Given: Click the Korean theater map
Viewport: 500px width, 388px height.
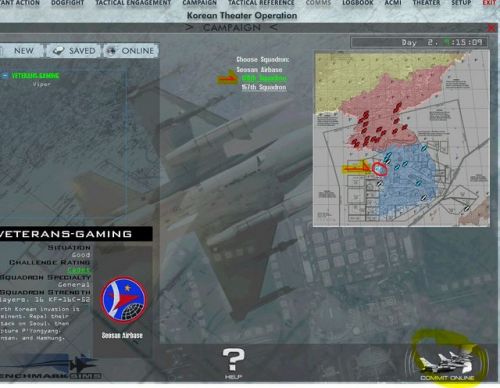Looking at the screenshot, I should [402, 139].
